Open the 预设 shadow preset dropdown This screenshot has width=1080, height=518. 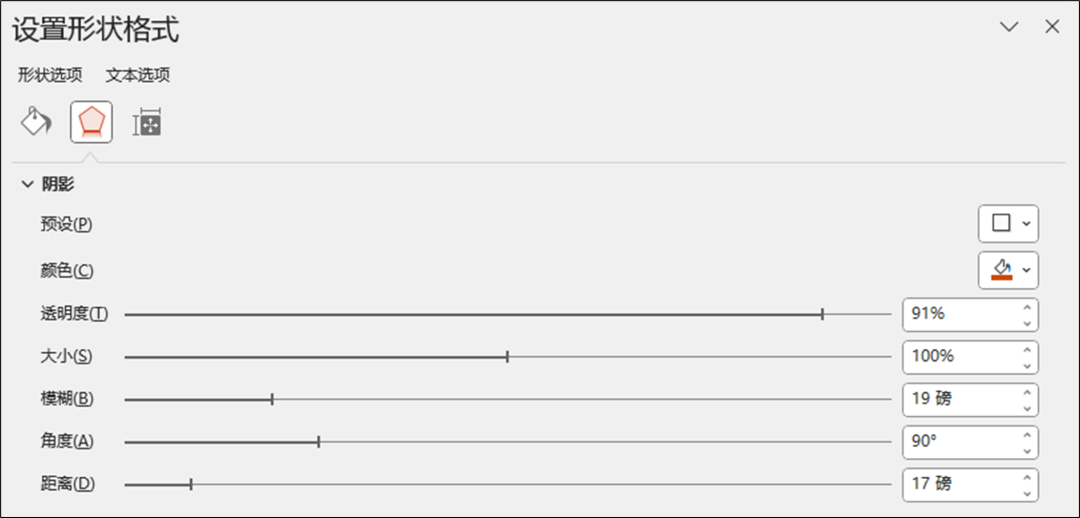pyautogui.click(x=1008, y=223)
